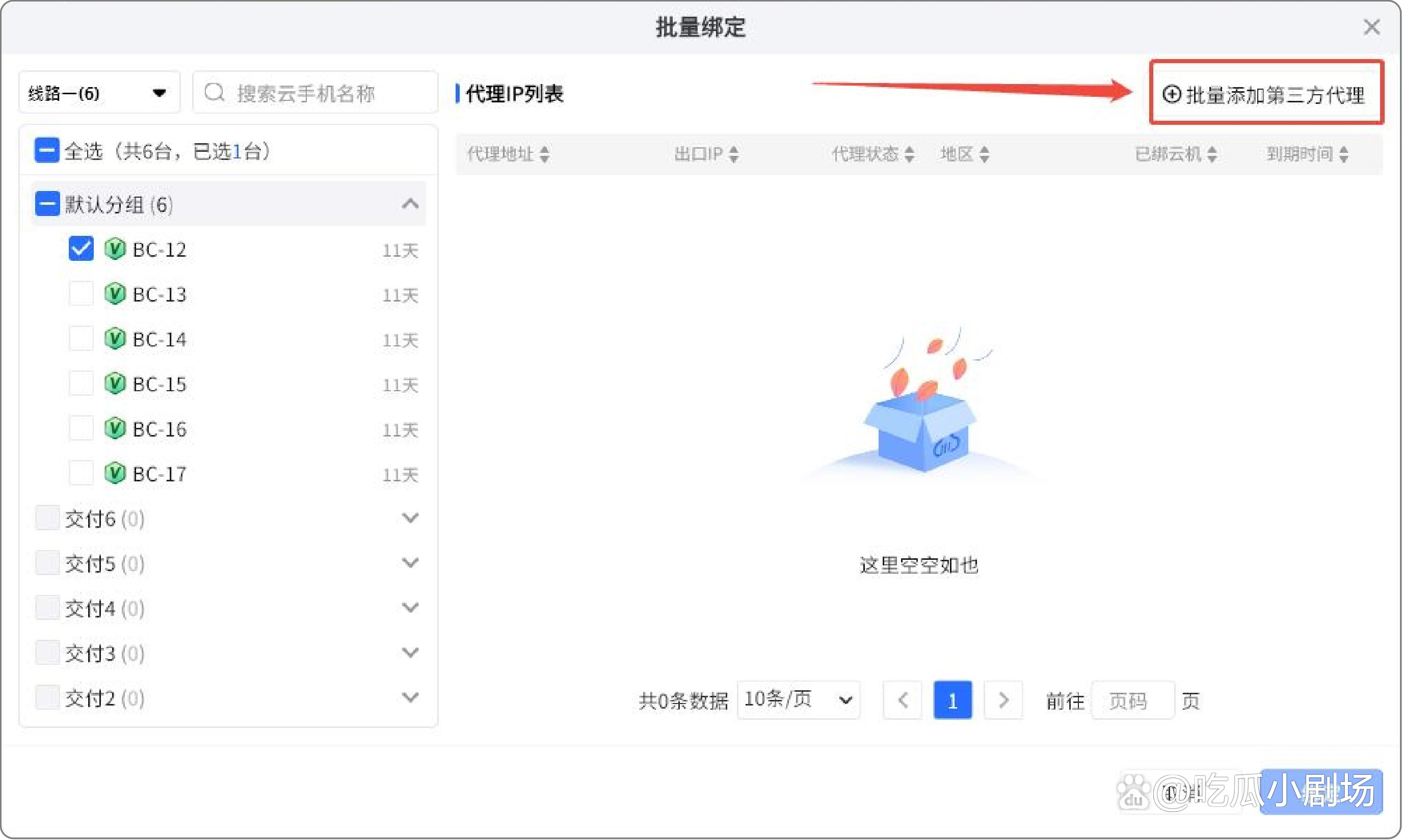The image size is (1402, 840).
Task: Toggle the 全选 select-all checkbox
Action: (x=46, y=150)
